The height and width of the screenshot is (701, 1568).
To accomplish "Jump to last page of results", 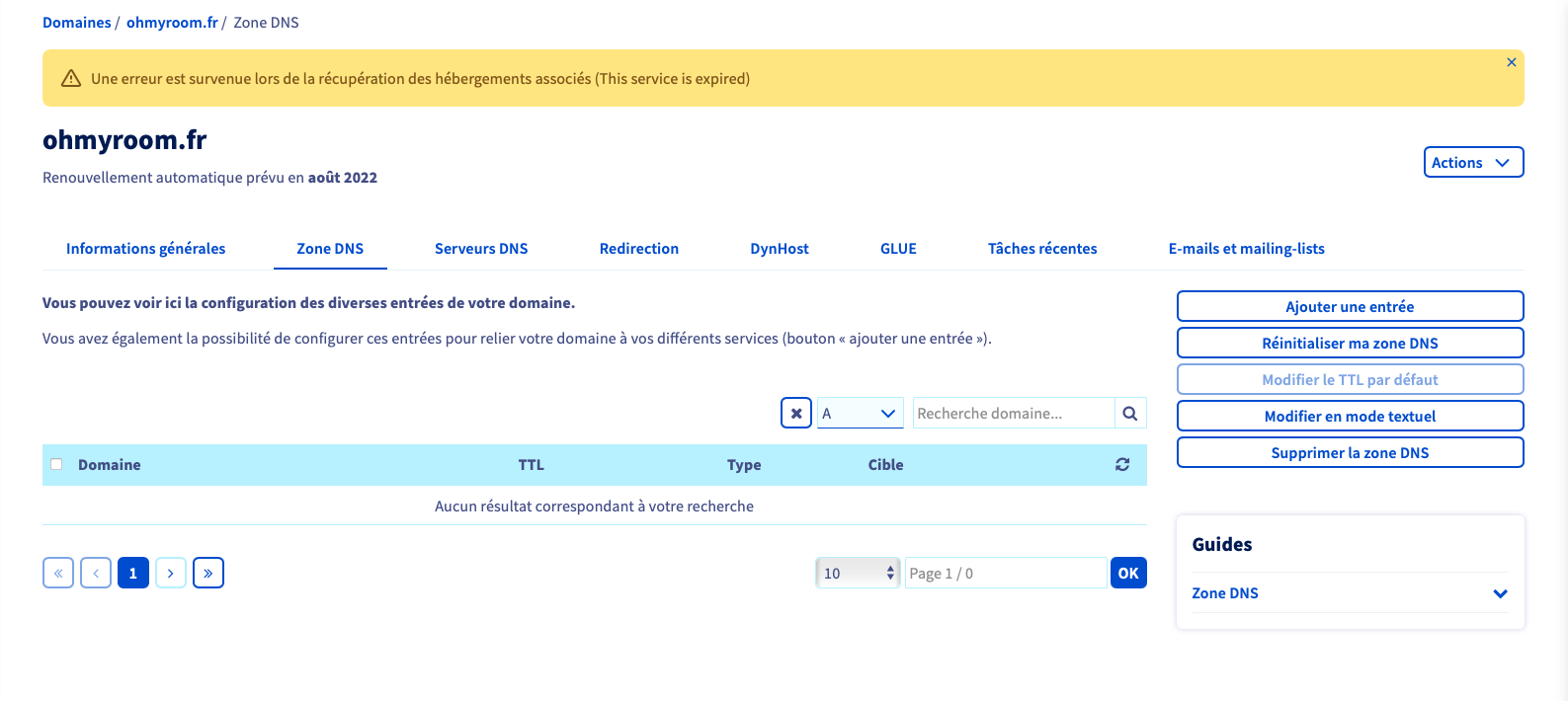I will point(208,573).
